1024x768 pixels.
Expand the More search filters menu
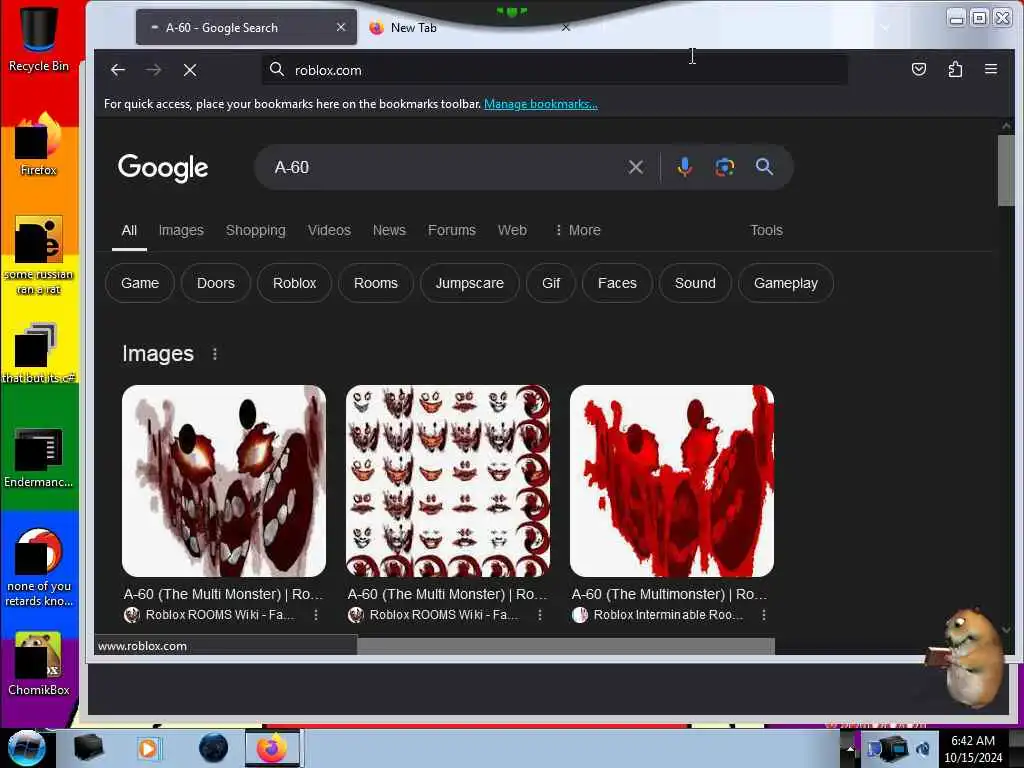click(577, 231)
